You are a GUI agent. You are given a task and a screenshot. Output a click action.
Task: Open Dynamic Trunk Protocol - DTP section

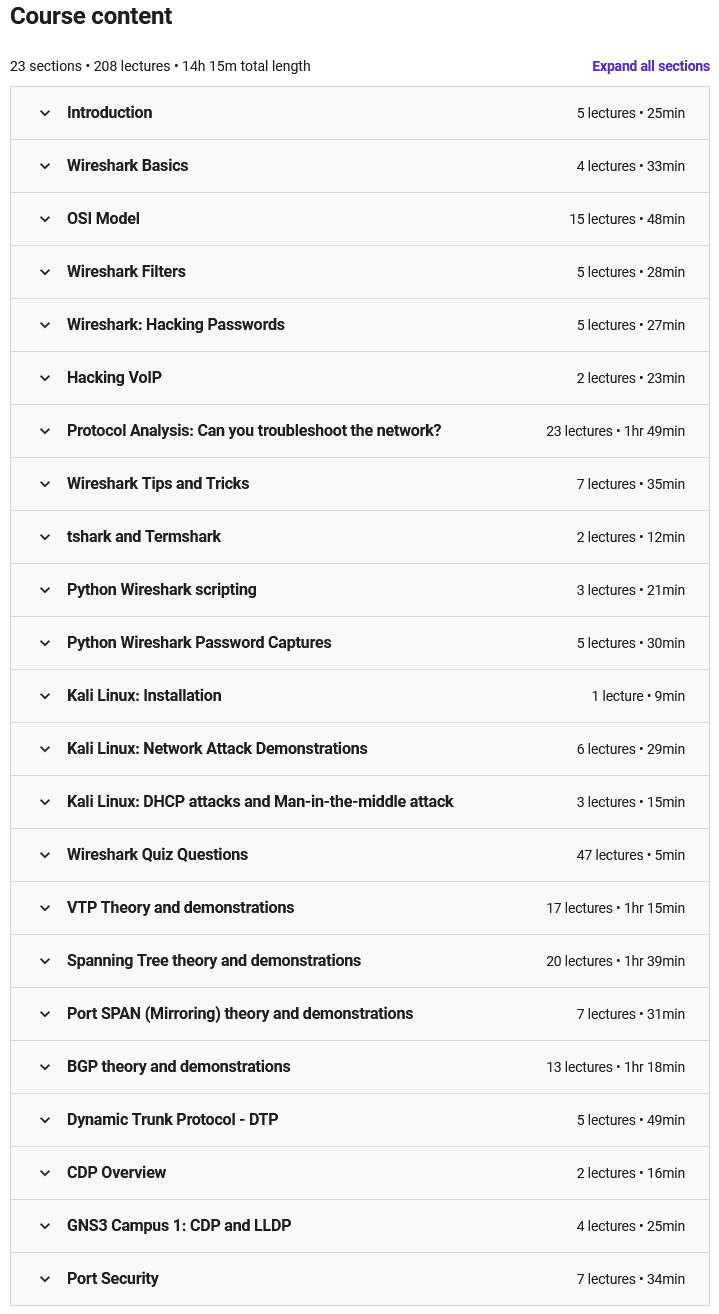coord(173,1120)
